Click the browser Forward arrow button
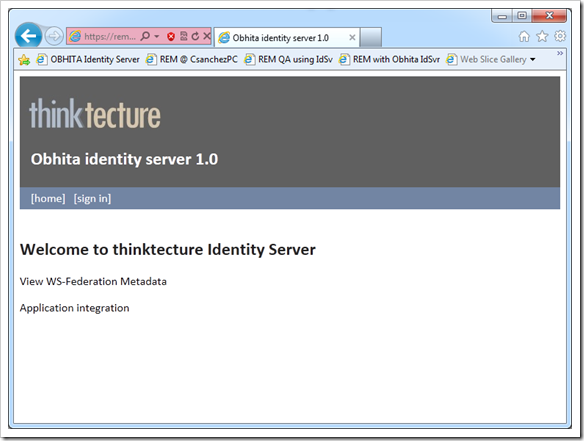This screenshot has height=441, width=584. (x=54, y=37)
